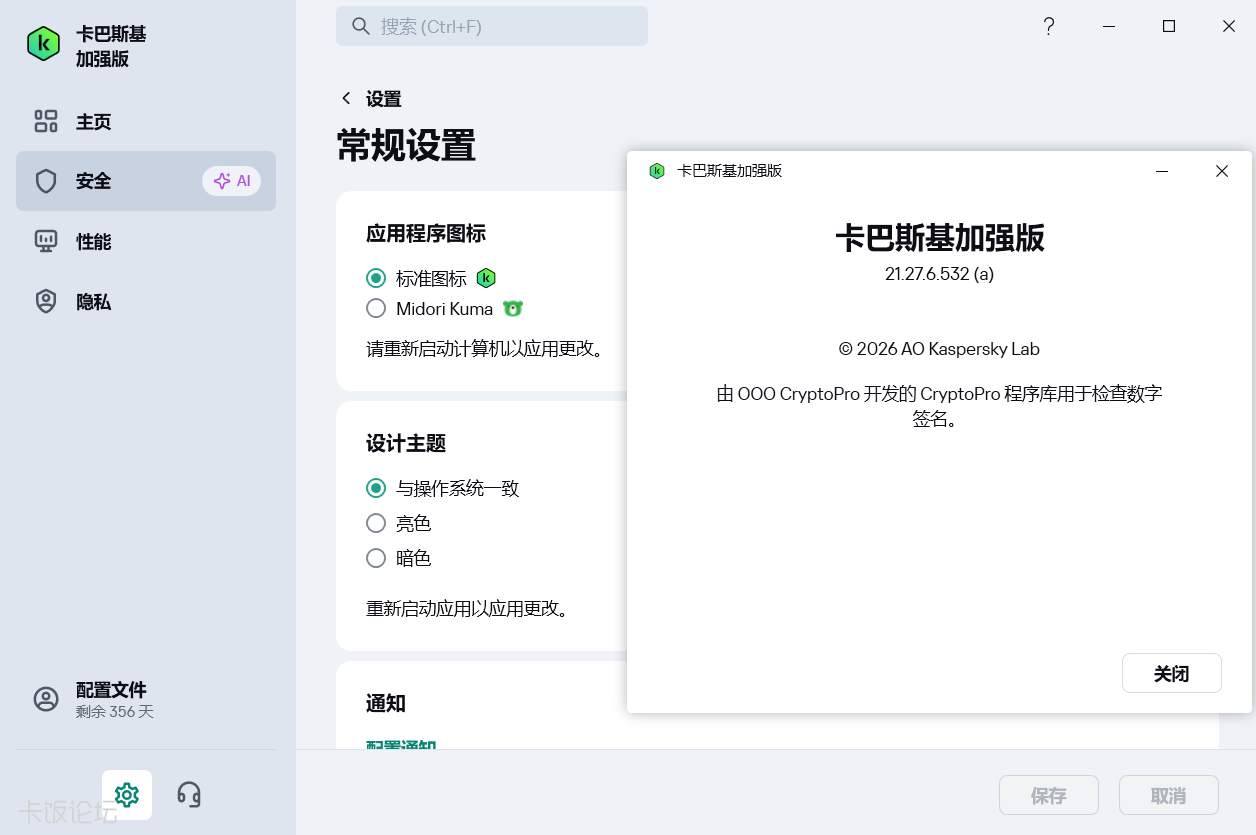Viewport: 1256px width, 835px height.
Task: Switch to the 安全 section
Action: [146, 181]
